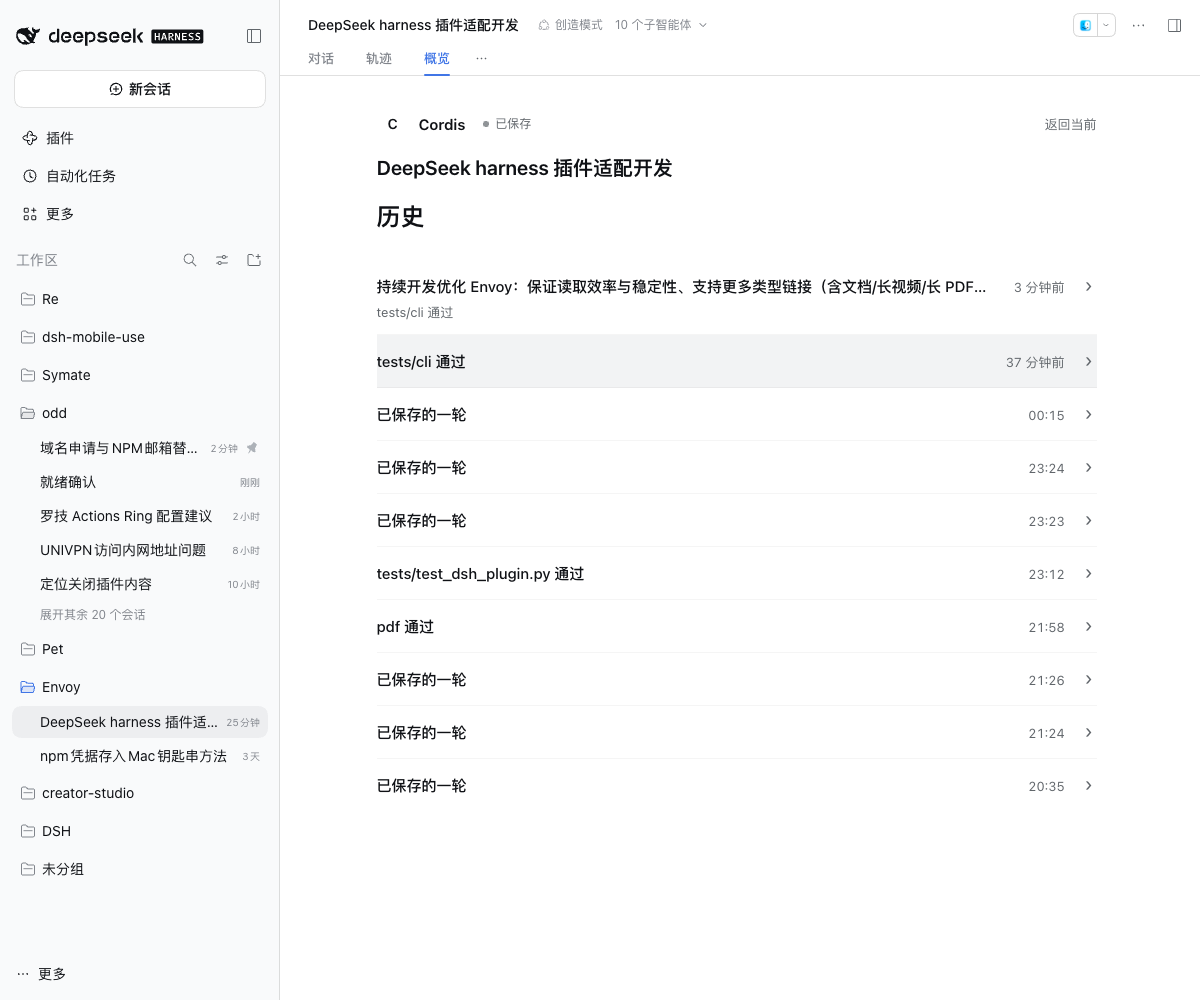Expand chevron on 20:35 row
This screenshot has width=1200, height=1000.
[x=1089, y=786]
